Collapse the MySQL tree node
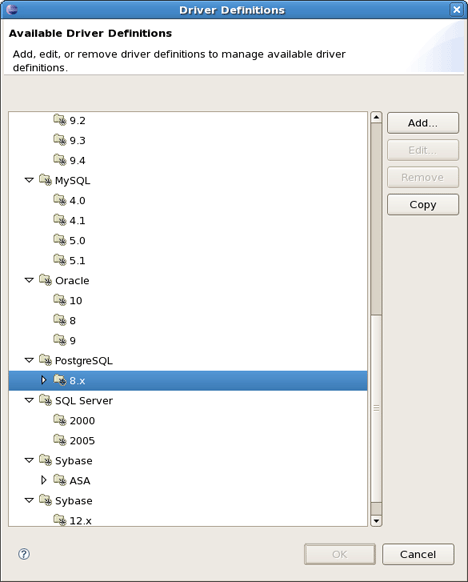Screen dimensions: 468x582 click(x=29, y=180)
